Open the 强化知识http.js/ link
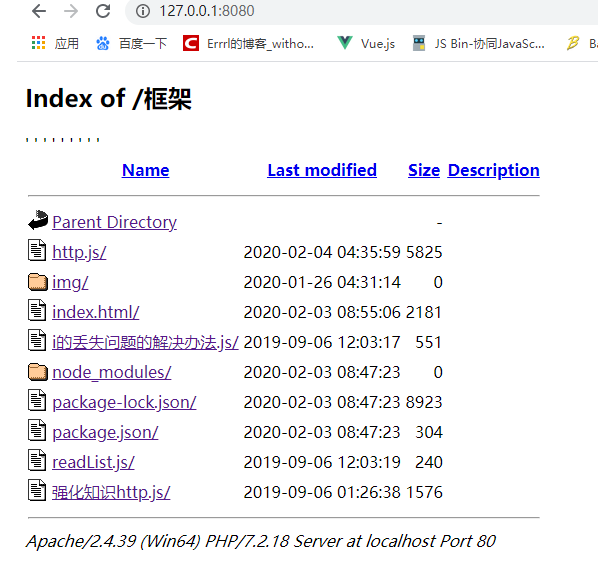 coord(111,492)
